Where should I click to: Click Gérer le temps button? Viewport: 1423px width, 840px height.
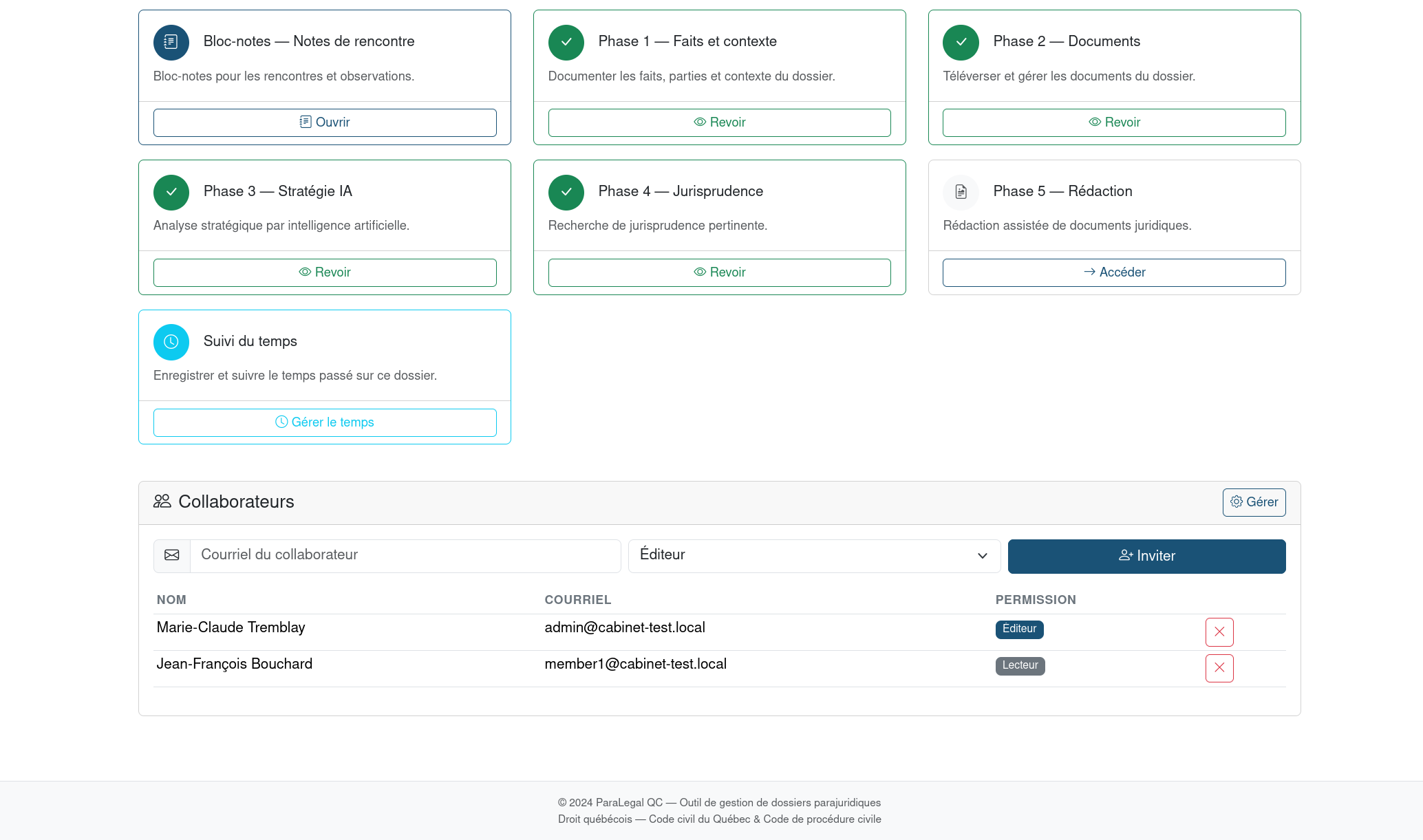tap(325, 422)
